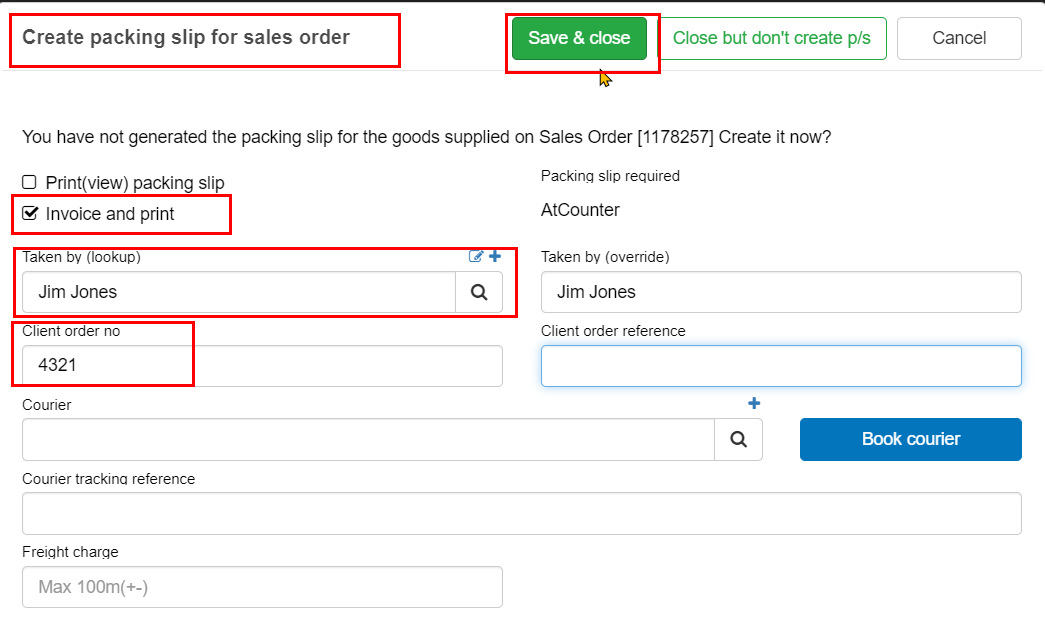Click the Invoice and print label text
The height and width of the screenshot is (637, 1045).
click(110, 214)
